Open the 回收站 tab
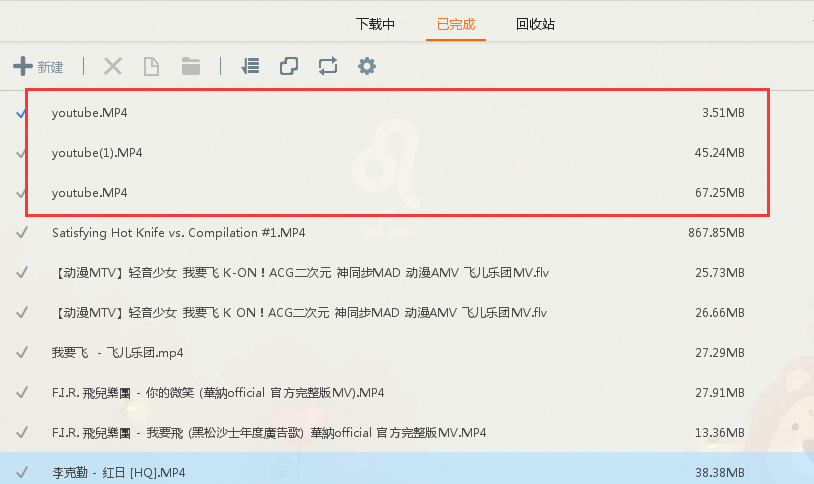The image size is (814, 484). click(x=536, y=24)
